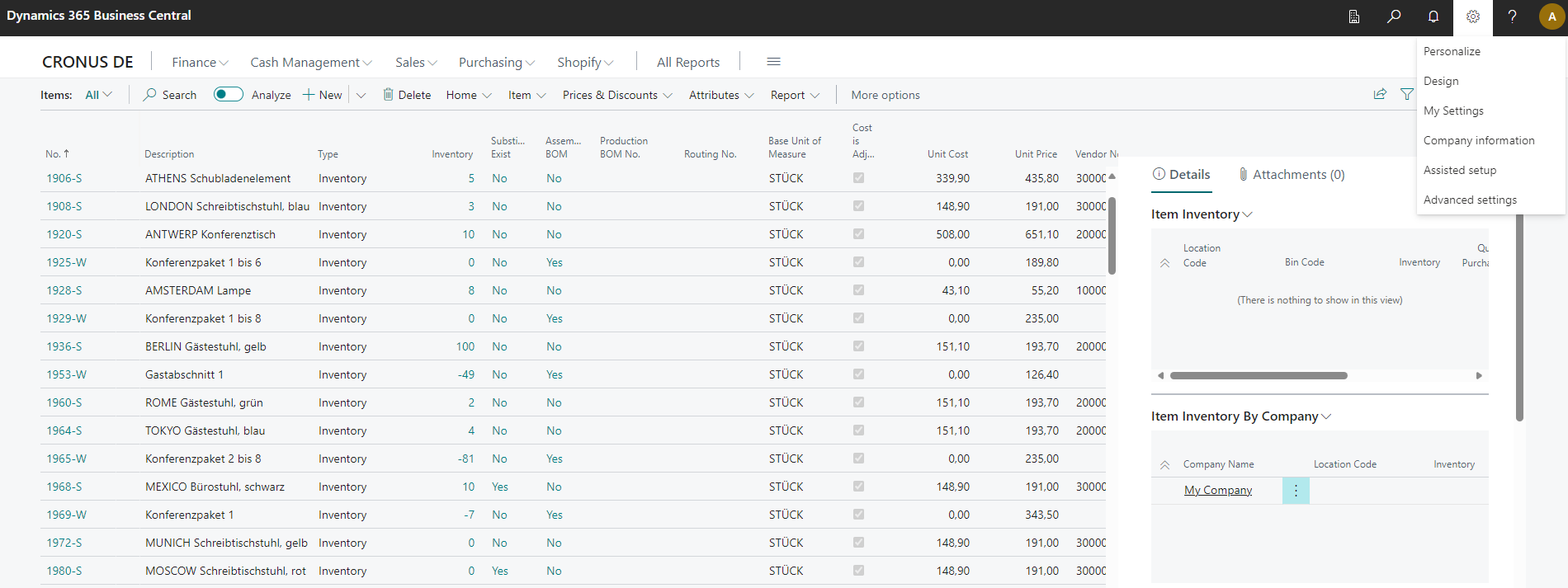This screenshot has width=1568, height=588.
Task: Toggle Cost is Adjusted checkbox for 1936-S
Action: click(x=858, y=346)
